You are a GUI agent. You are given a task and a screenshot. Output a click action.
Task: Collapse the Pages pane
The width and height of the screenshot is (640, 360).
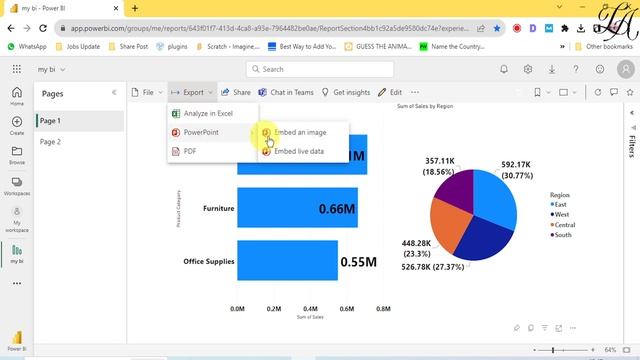[x=114, y=93]
